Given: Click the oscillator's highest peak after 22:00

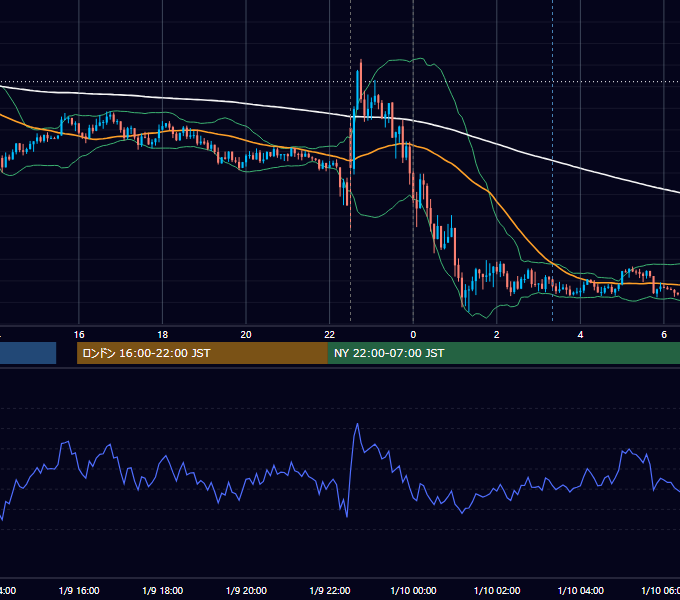Looking at the screenshot, I should tap(357, 424).
